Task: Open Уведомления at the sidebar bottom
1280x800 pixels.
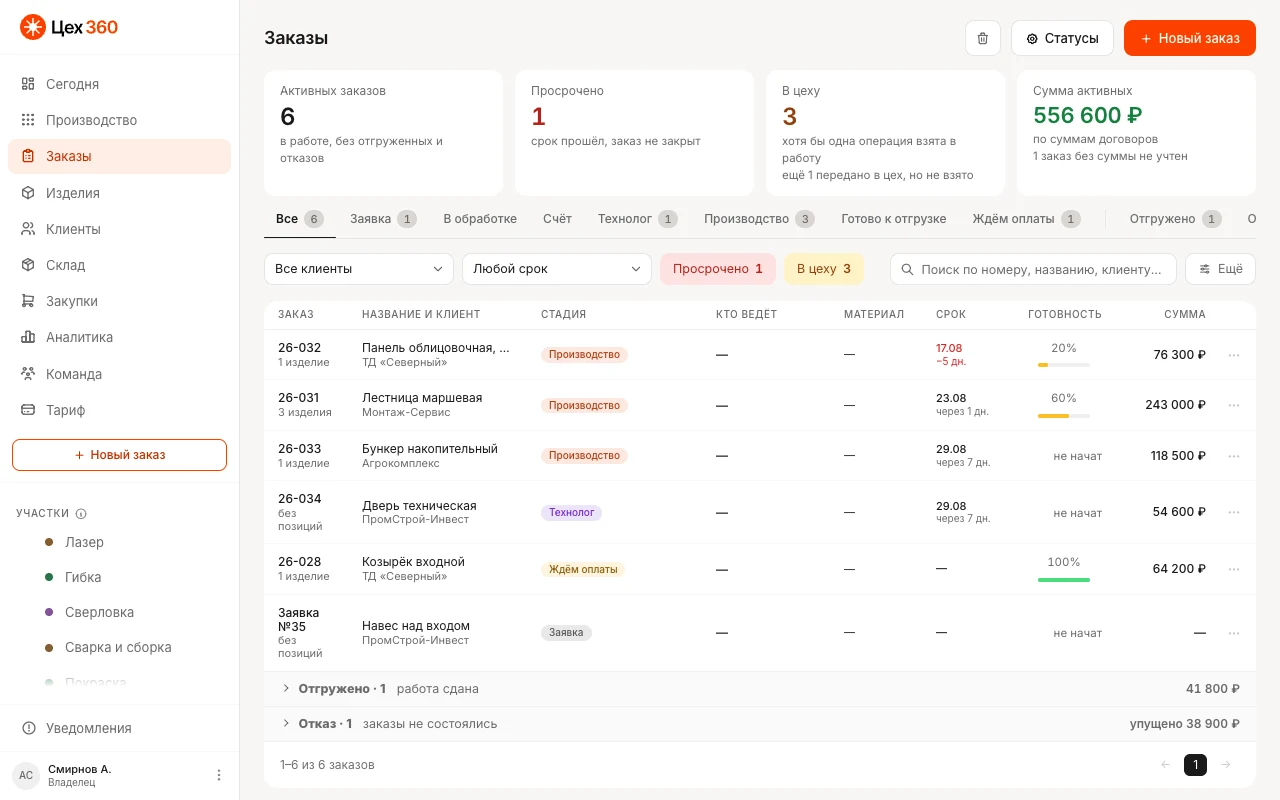Action: point(119,728)
